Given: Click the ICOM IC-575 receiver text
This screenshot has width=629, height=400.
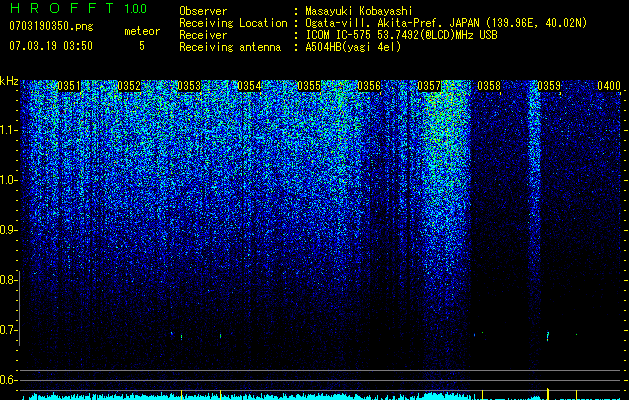Looking at the screenshot, I should [x=401, y=35].
